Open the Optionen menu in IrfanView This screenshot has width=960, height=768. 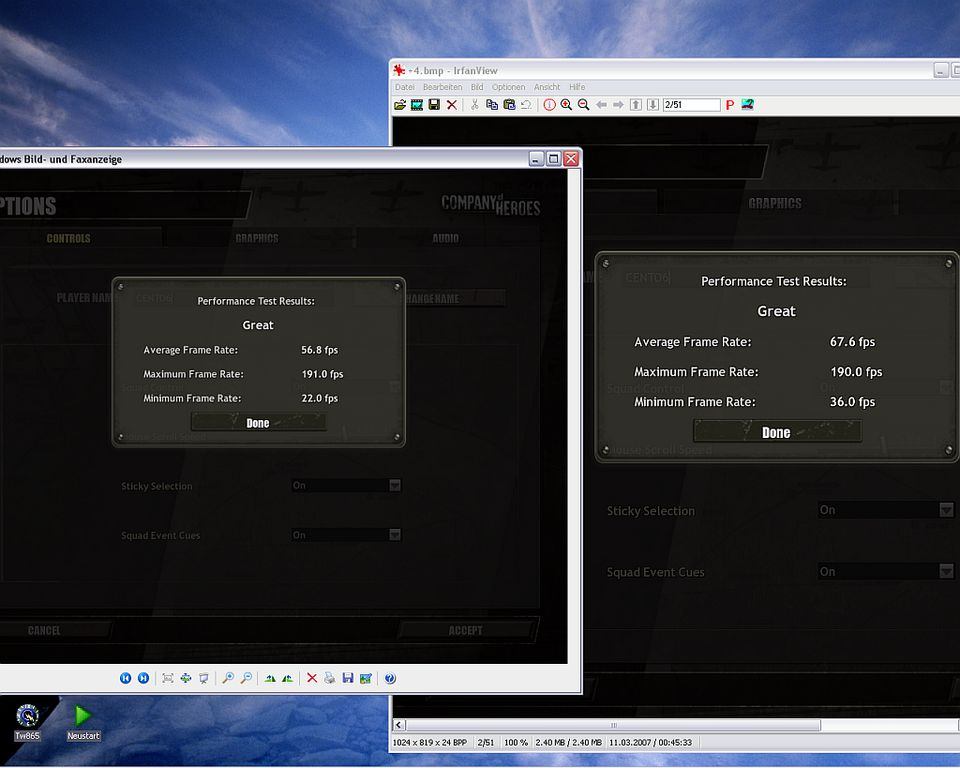point(508,87)
